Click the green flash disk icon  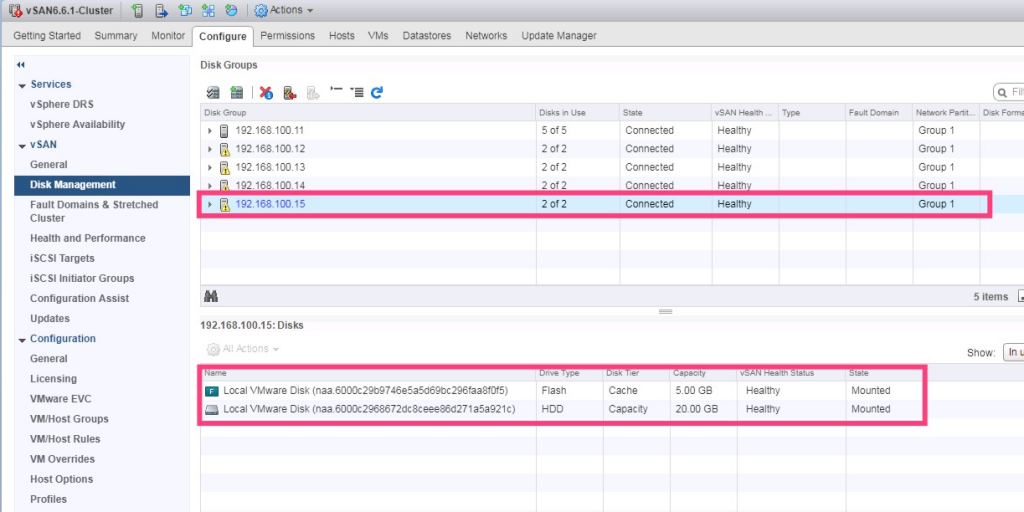tap(212, 391)
